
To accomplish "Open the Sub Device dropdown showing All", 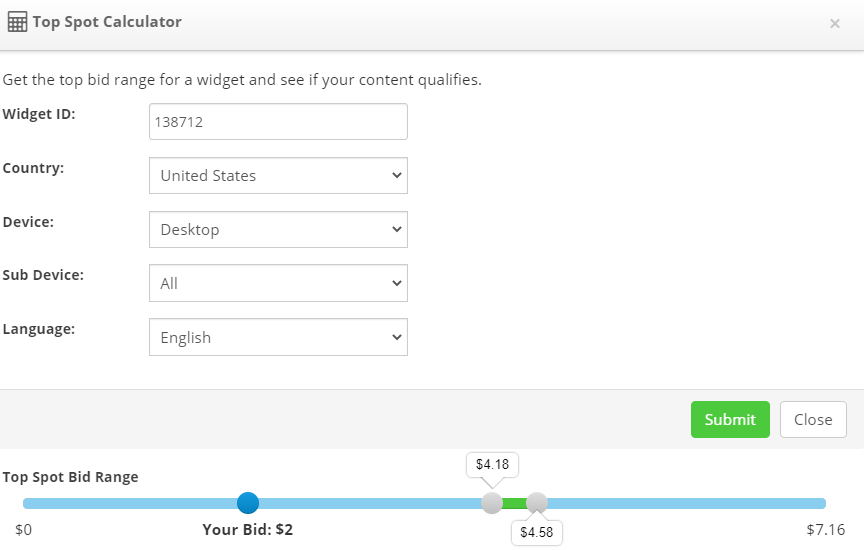I will point(278,283).
